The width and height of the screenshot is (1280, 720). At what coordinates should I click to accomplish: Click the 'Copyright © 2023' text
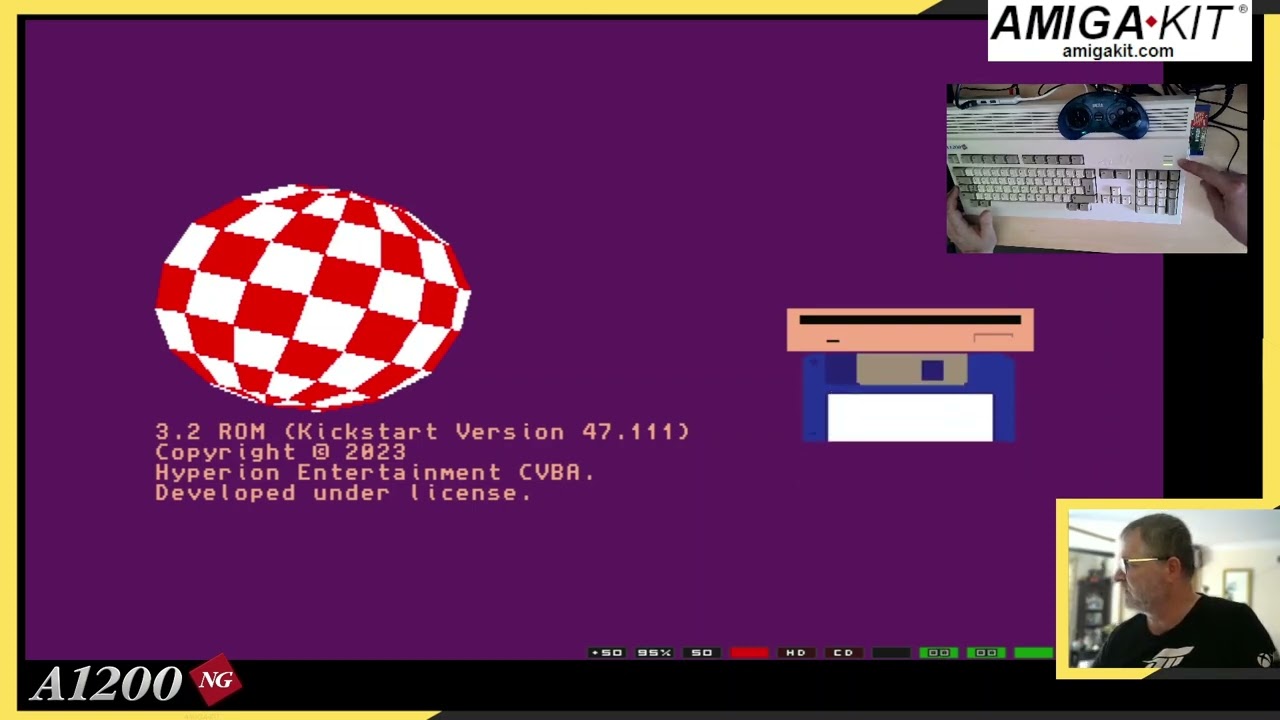(280, 452)
